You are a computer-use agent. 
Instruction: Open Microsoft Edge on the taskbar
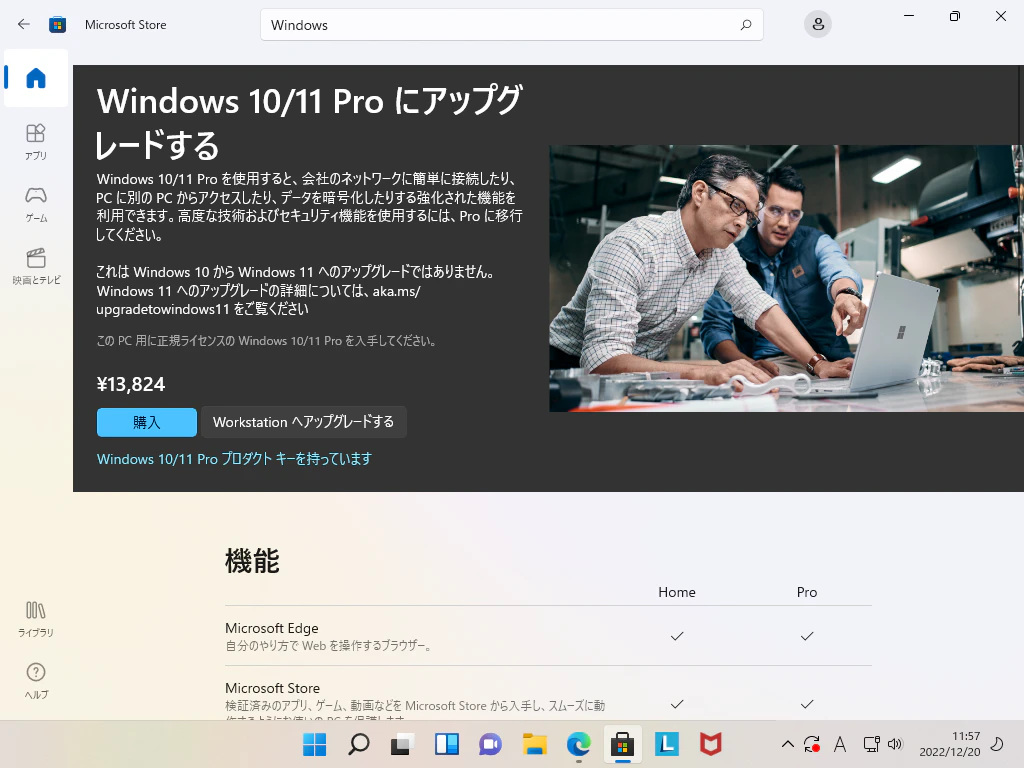(x=579, y=744)
